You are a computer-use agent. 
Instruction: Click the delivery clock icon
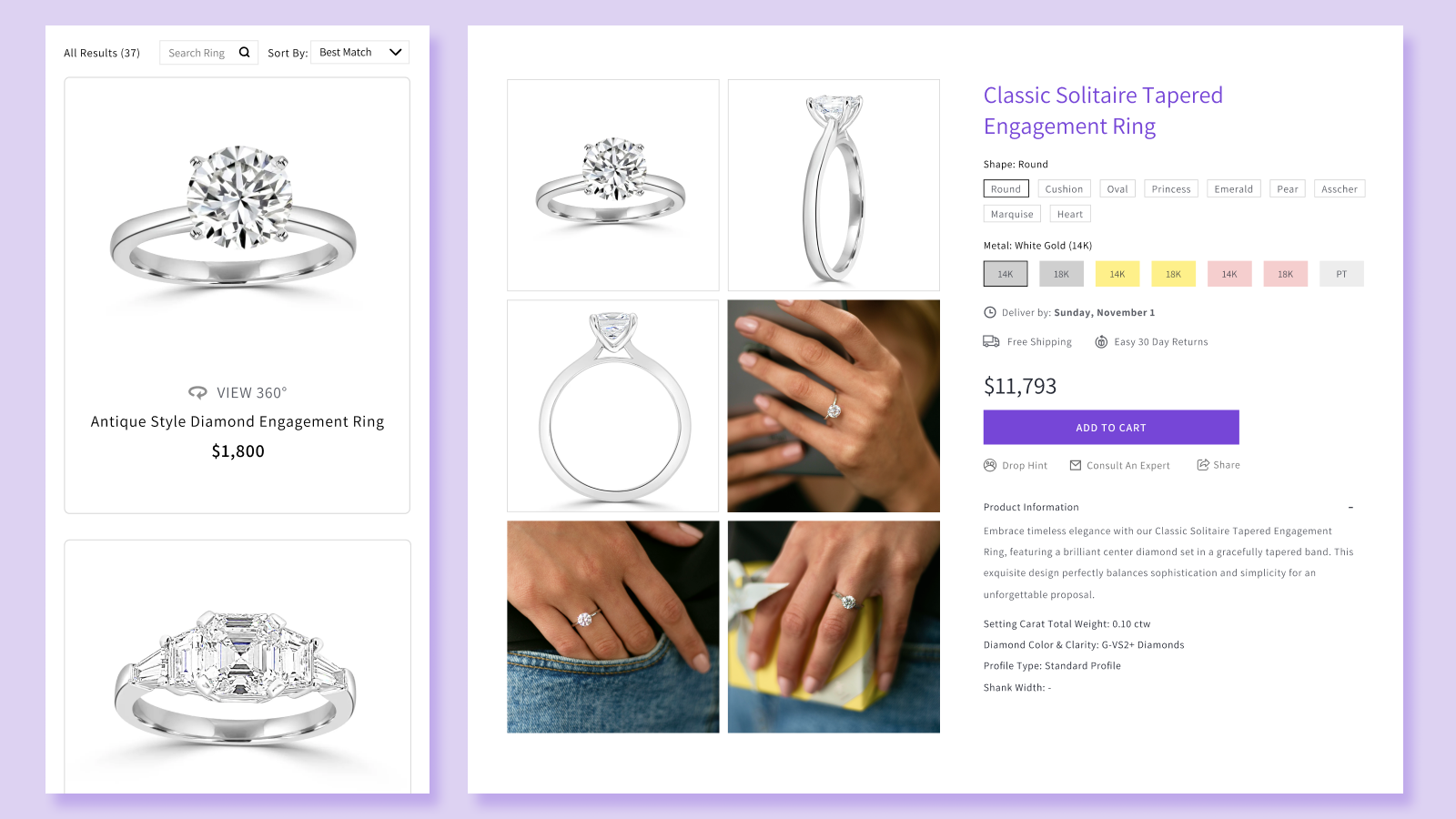click(x=989, y=311)
